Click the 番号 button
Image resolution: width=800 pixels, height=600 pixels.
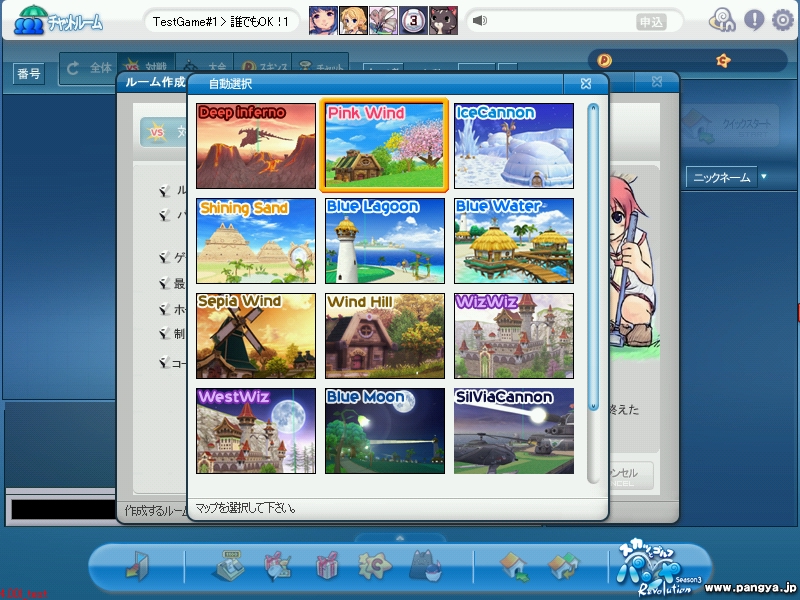click(28, 73)
